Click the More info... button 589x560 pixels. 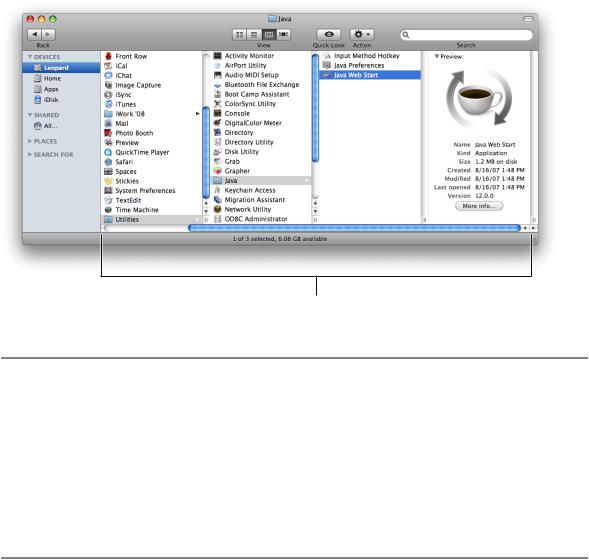pos(479,206)
